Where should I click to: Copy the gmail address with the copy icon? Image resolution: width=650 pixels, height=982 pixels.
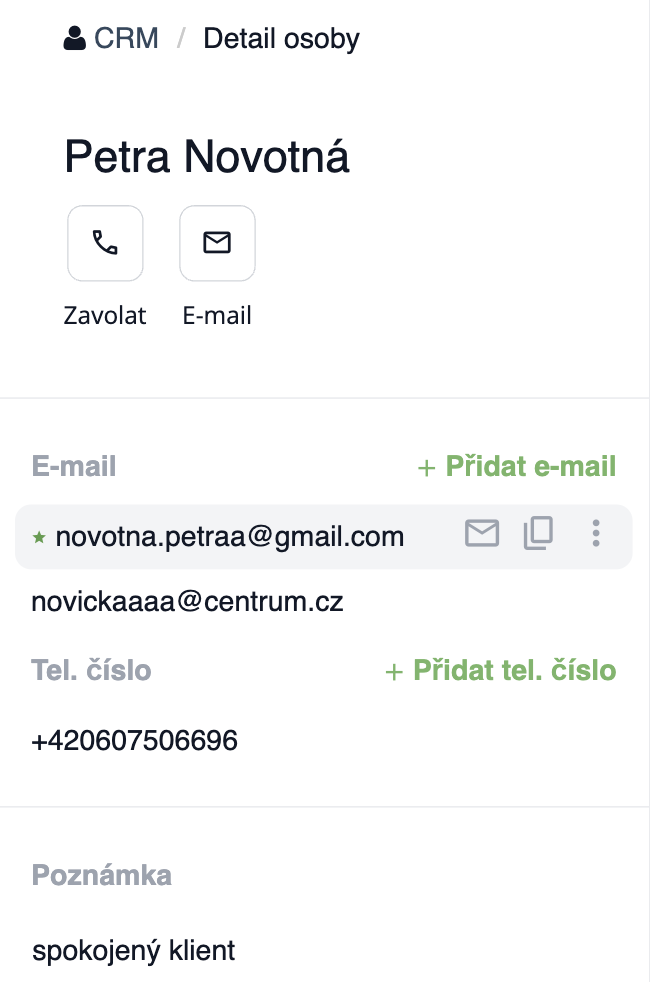[x=538, y=535]
